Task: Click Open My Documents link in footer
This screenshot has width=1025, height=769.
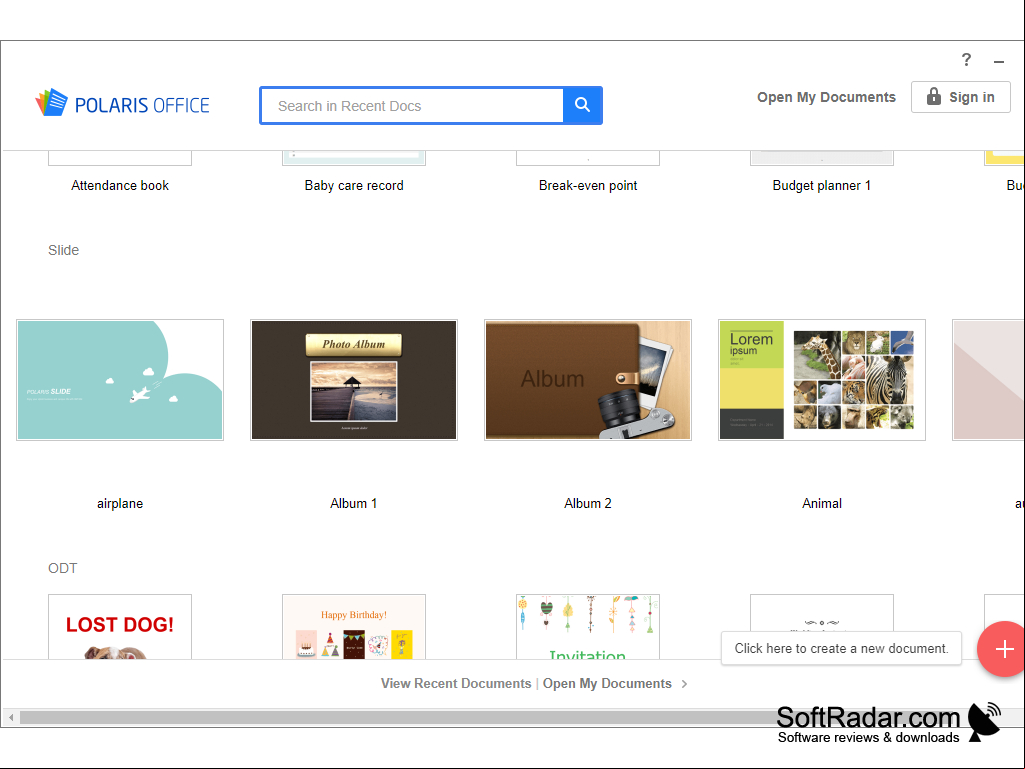Action: (607, 683)
